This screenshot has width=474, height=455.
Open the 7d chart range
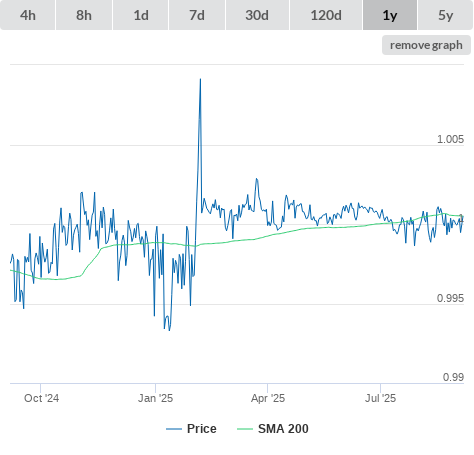[x=197, y=15]
